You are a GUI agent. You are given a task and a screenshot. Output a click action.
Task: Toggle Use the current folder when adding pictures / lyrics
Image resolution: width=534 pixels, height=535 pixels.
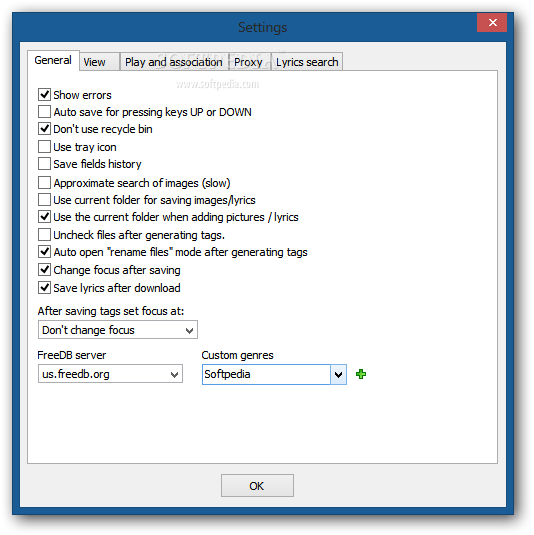click(44, 217)
